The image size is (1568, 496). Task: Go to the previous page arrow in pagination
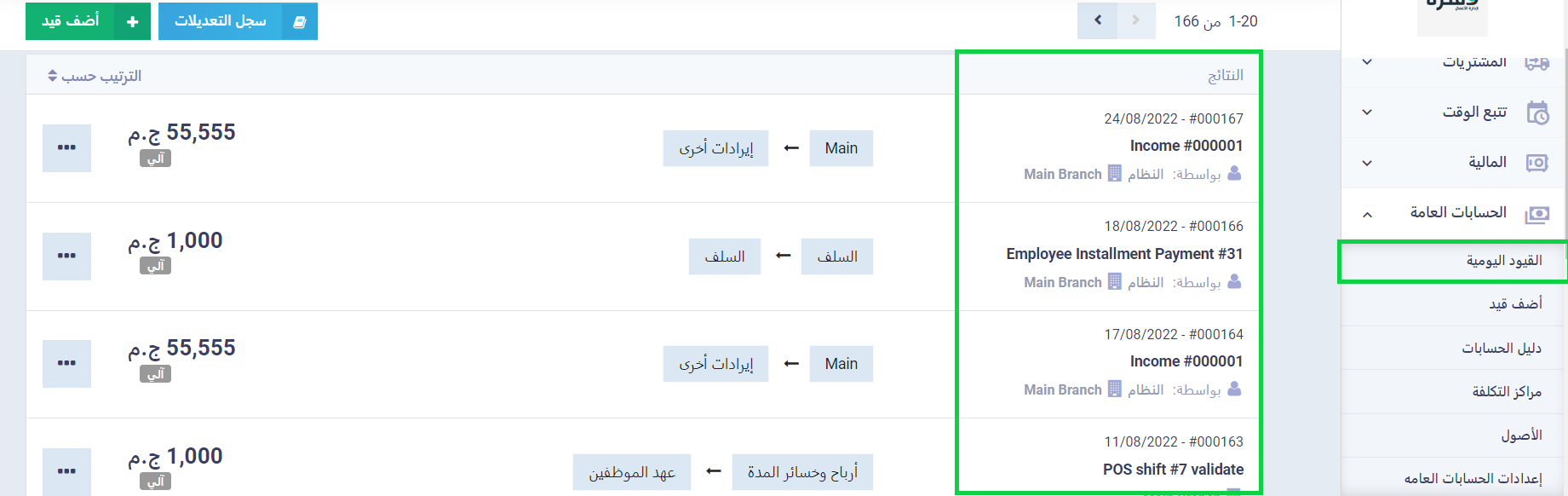[x=1135, y=20]
